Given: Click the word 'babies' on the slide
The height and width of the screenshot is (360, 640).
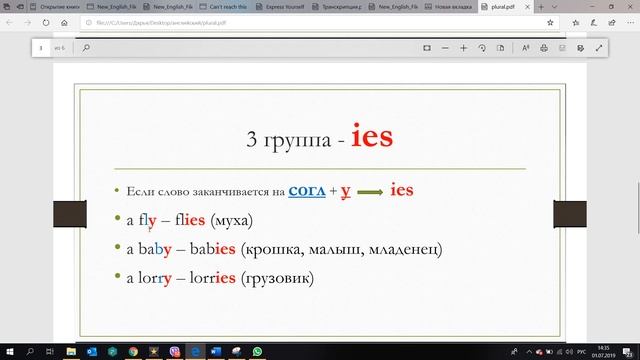Looking at the screenshot, I should tap(213, 249).
